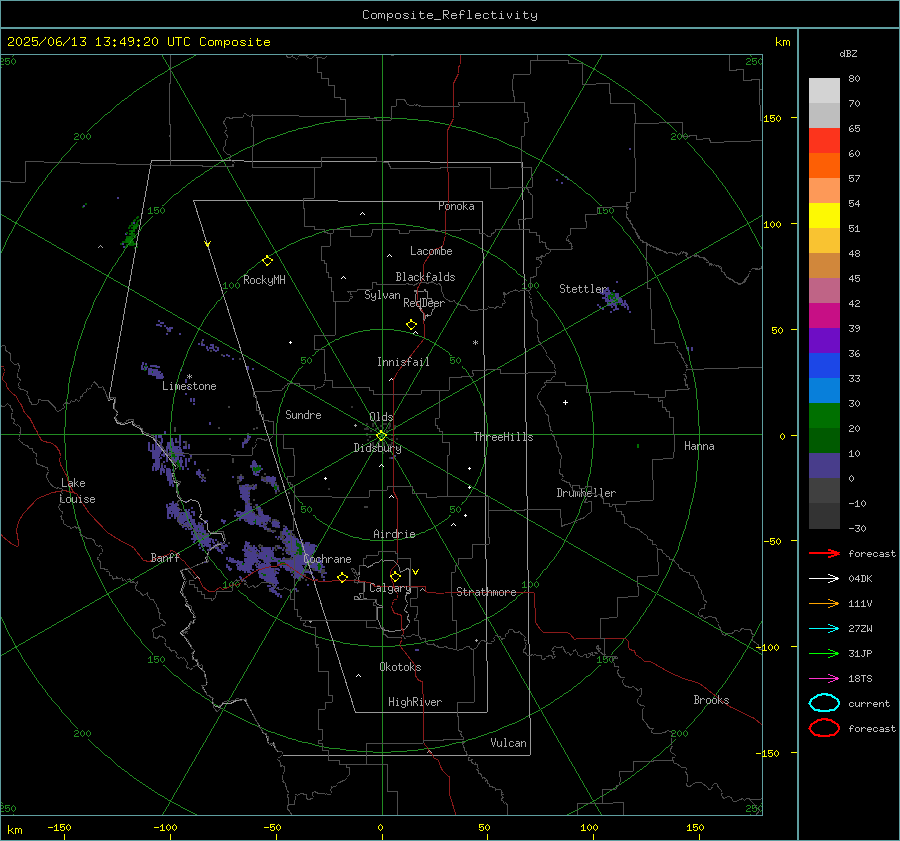Click the RedDeer city label
Image resolution: width=900 pixels, height=841 pixels.
424,303
